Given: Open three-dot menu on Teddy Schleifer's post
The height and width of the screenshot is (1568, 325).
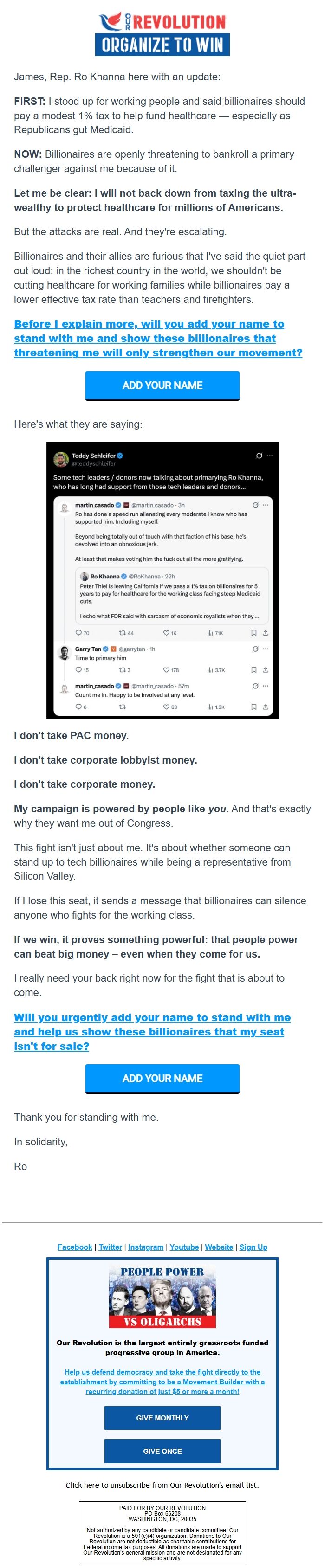Looking at the screenshot, I should tap(270, 455).
